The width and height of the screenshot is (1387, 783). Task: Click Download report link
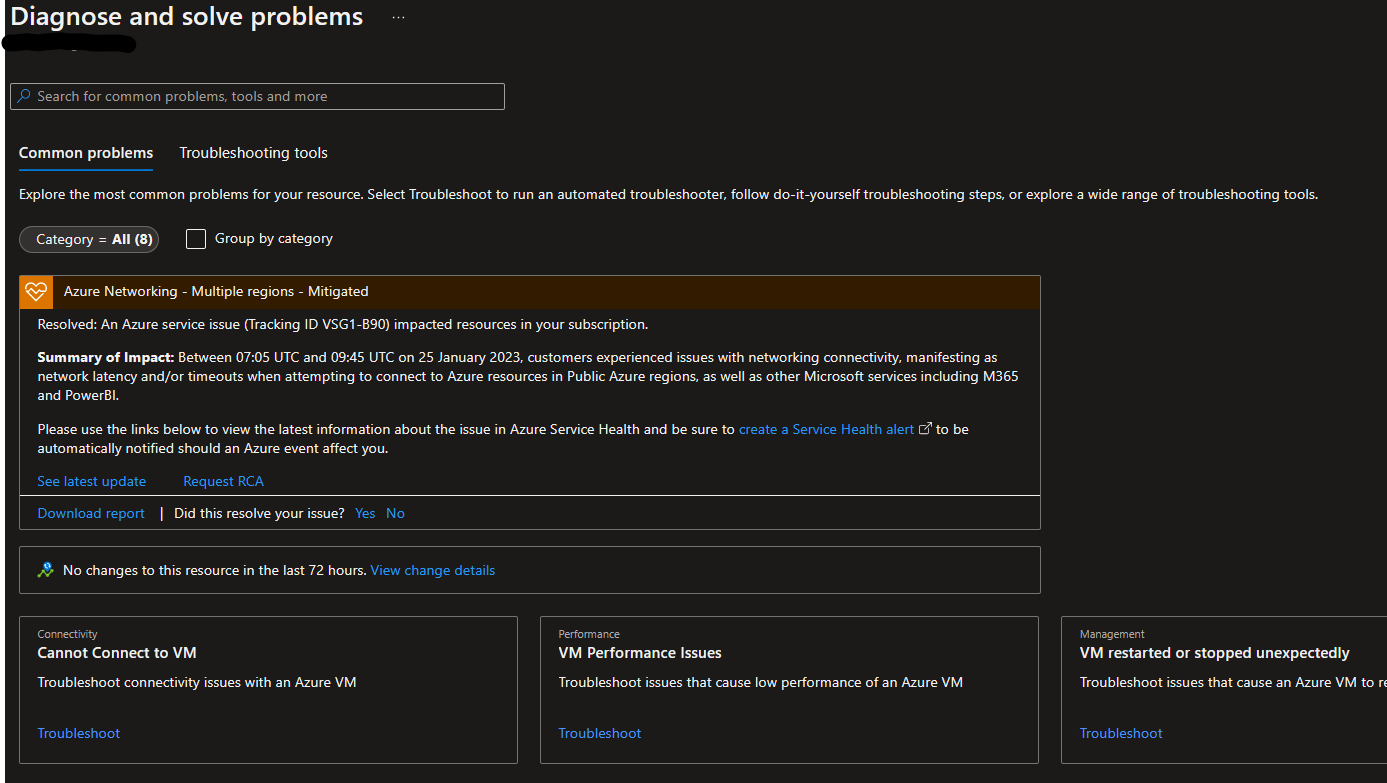(x=91, y=513)
